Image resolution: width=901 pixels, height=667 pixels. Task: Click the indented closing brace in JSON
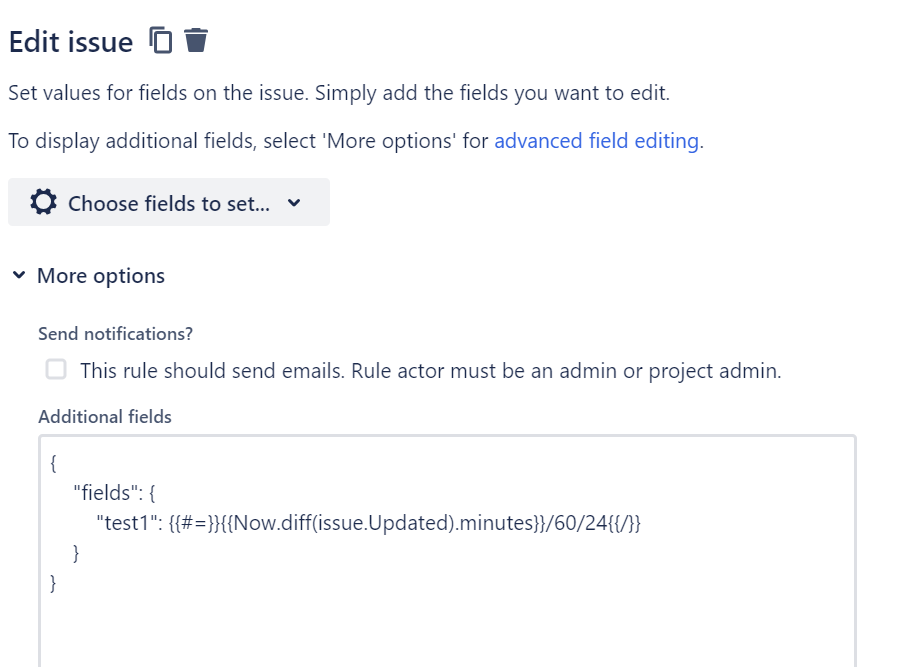(76, 553)
